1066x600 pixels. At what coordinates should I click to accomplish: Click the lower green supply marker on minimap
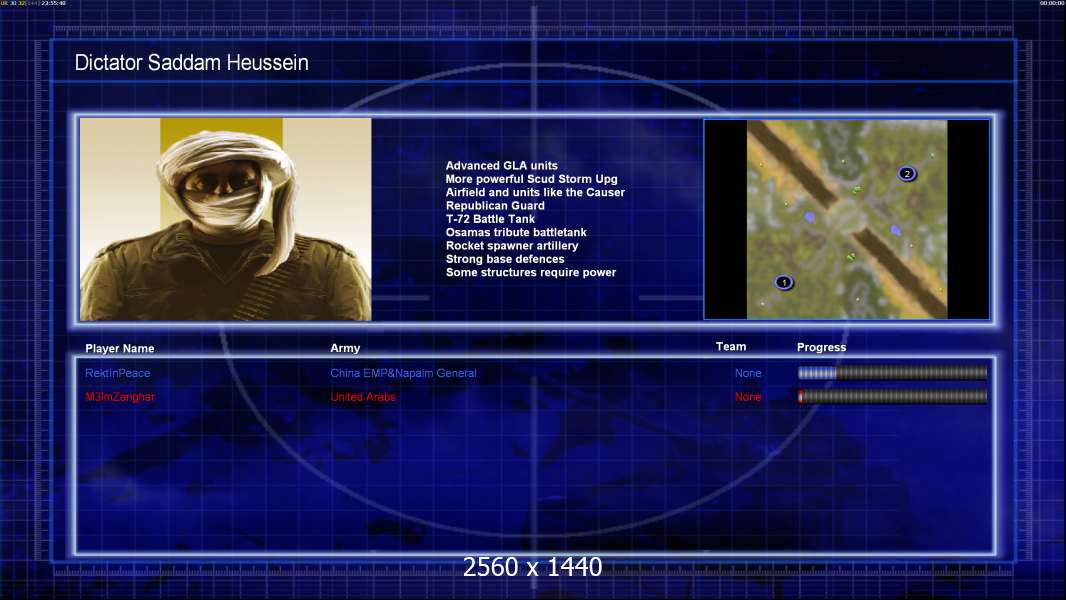[852, 257]
